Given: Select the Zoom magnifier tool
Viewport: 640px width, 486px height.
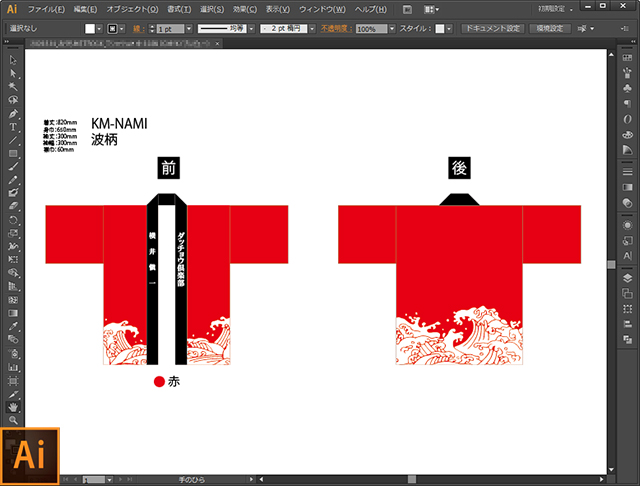Looking at the screenshot, I should coord(13,421).
